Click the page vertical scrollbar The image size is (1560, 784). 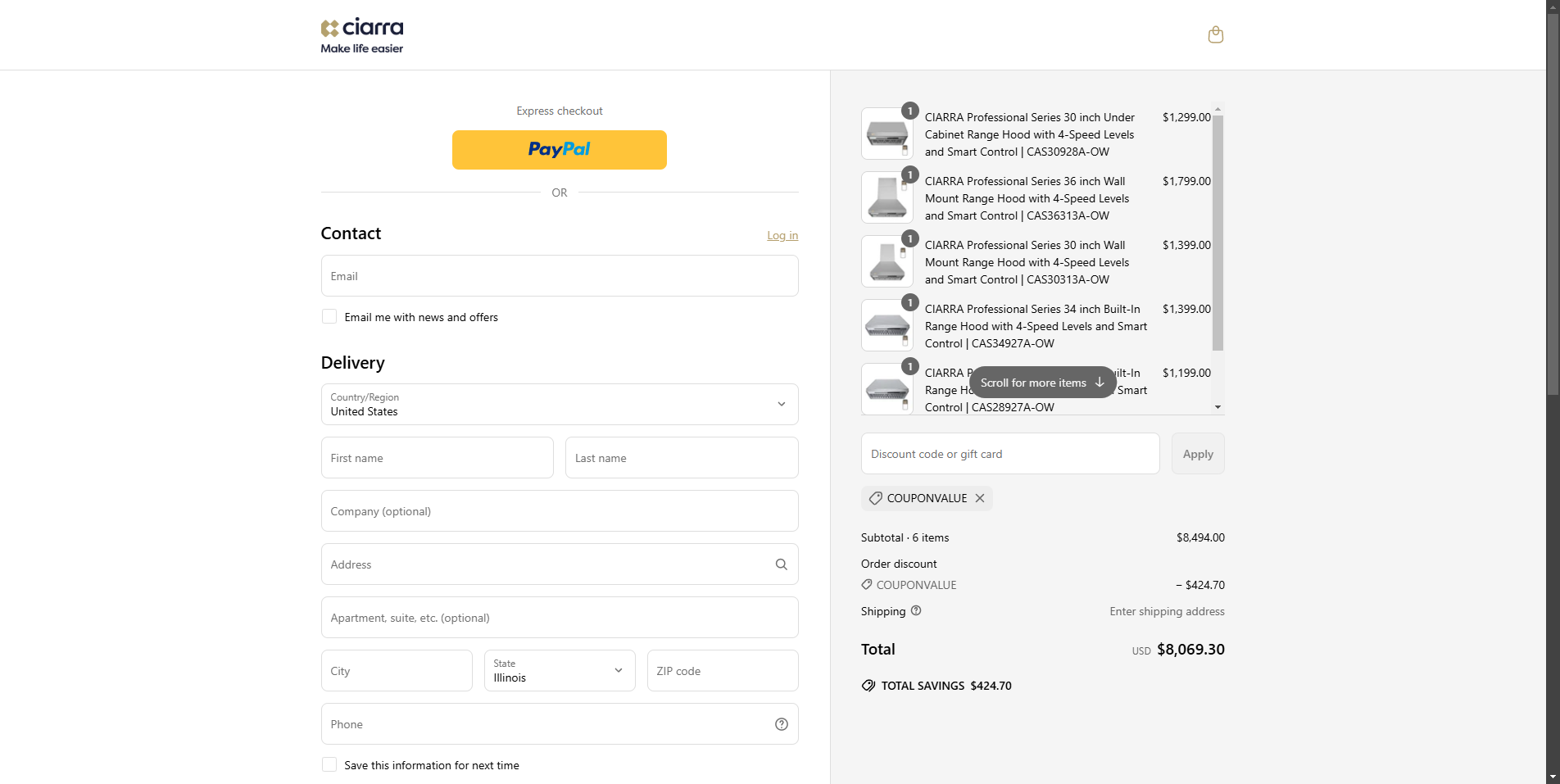point(1553,205)
